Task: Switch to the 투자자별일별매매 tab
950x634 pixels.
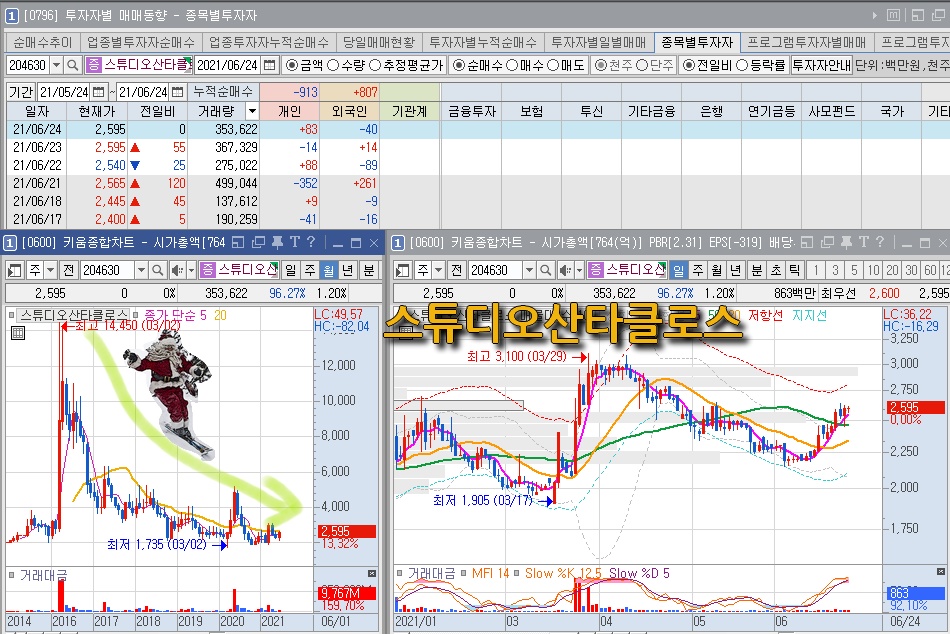Action: (599, 42)
